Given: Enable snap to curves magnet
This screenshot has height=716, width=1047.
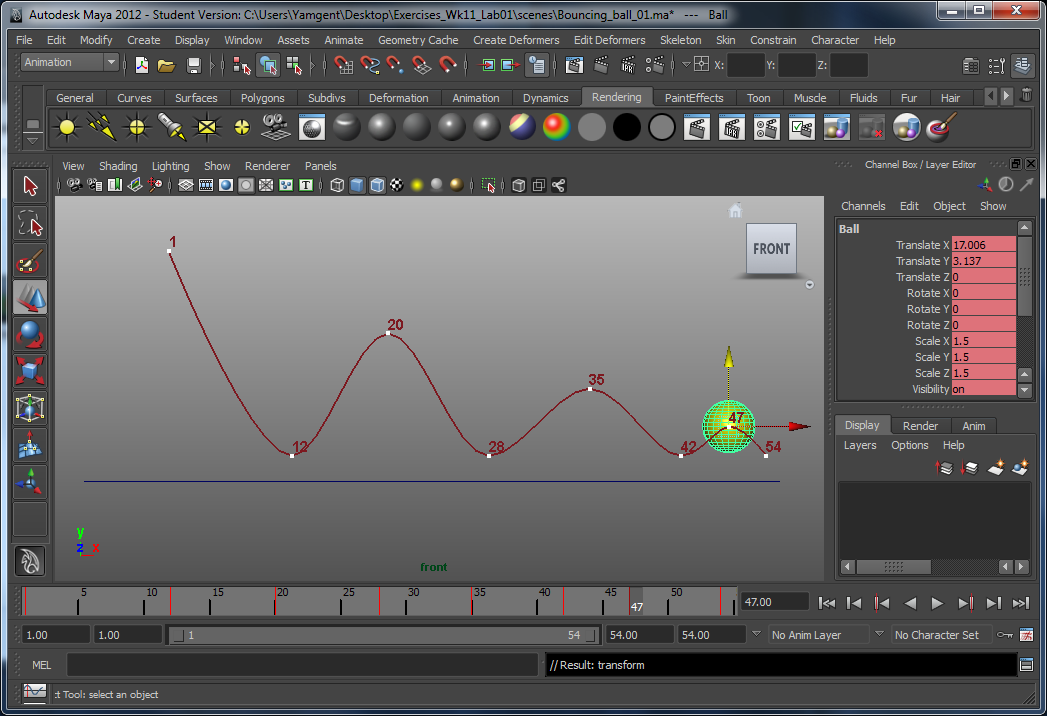Looking at the screenshot, I should click(369, 65).
